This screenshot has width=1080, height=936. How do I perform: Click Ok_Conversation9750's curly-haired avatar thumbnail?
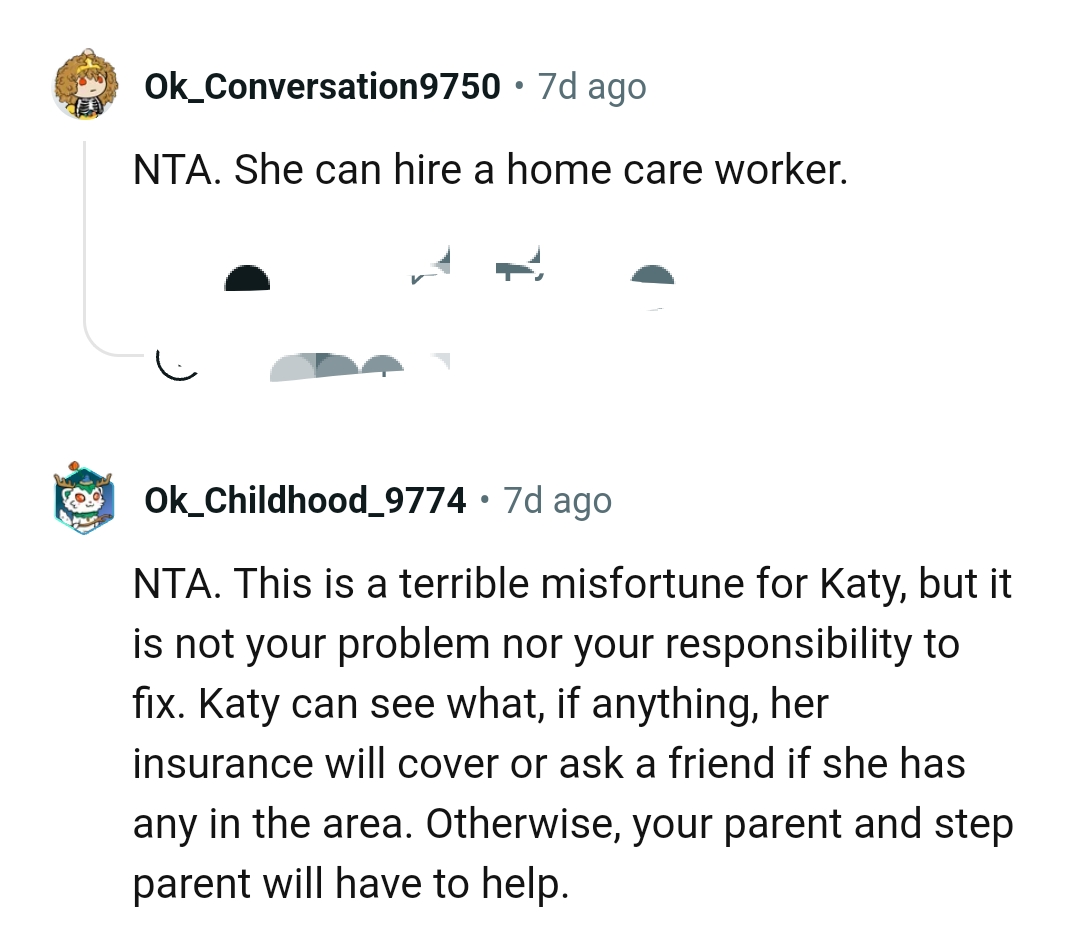click(85, 85)
